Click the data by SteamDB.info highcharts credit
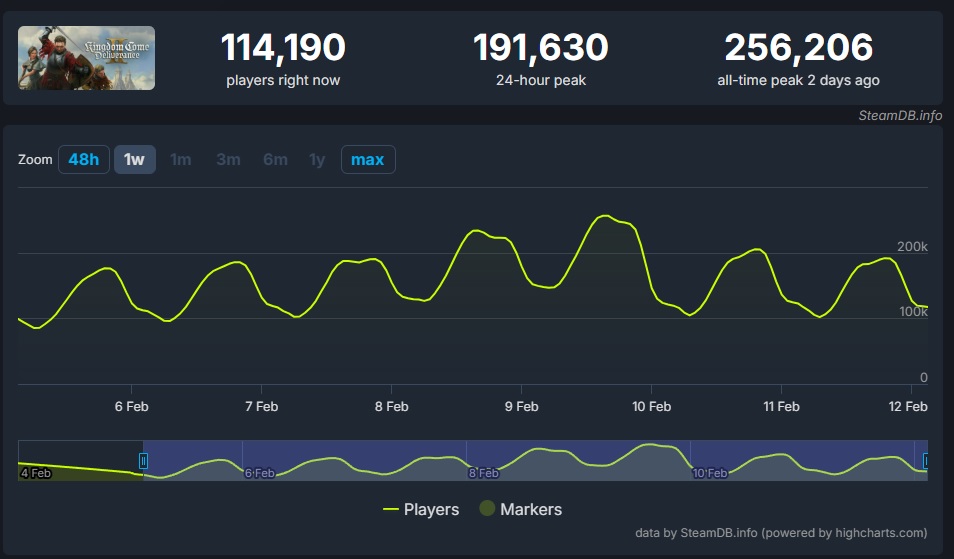 click(781, 533)
